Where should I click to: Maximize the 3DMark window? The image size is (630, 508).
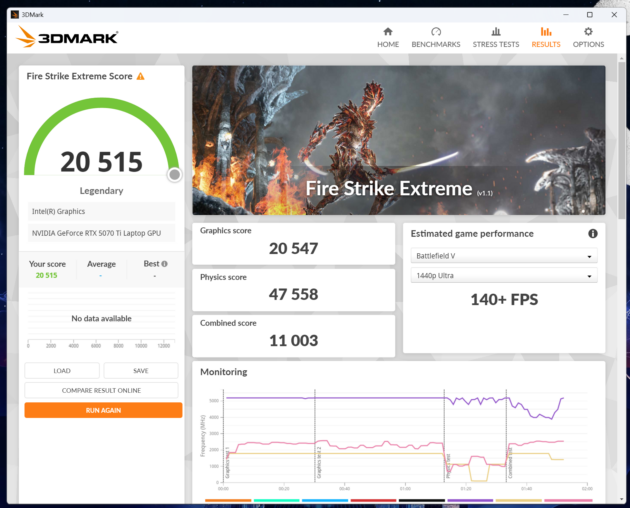tap(589, 14)
